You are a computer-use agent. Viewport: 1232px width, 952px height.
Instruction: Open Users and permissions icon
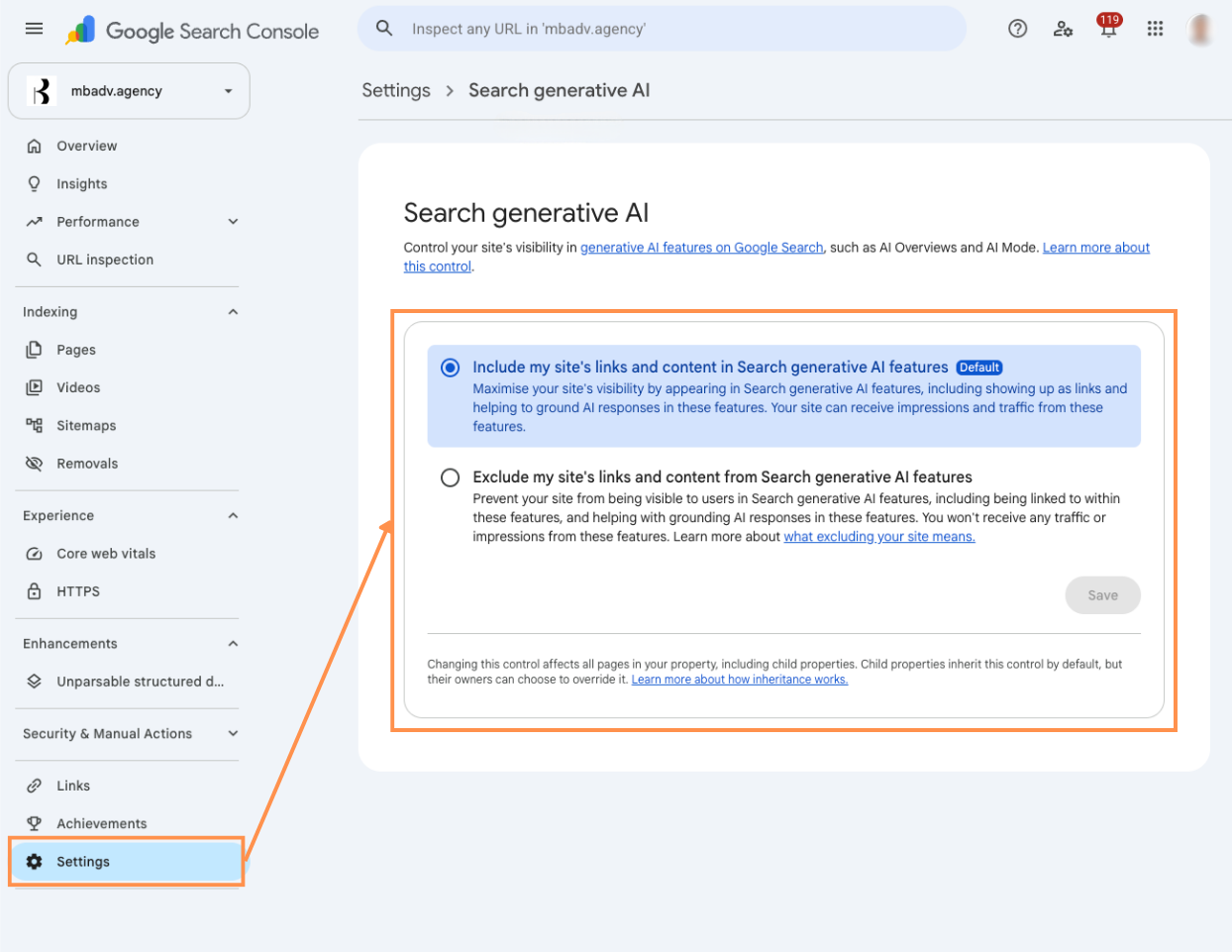tap(1063, 29)
